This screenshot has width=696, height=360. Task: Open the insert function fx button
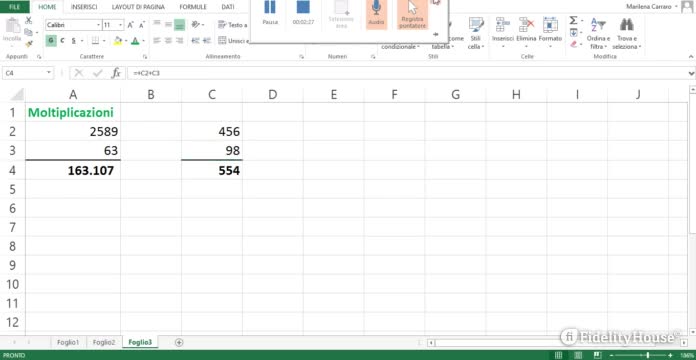point(116,73)
